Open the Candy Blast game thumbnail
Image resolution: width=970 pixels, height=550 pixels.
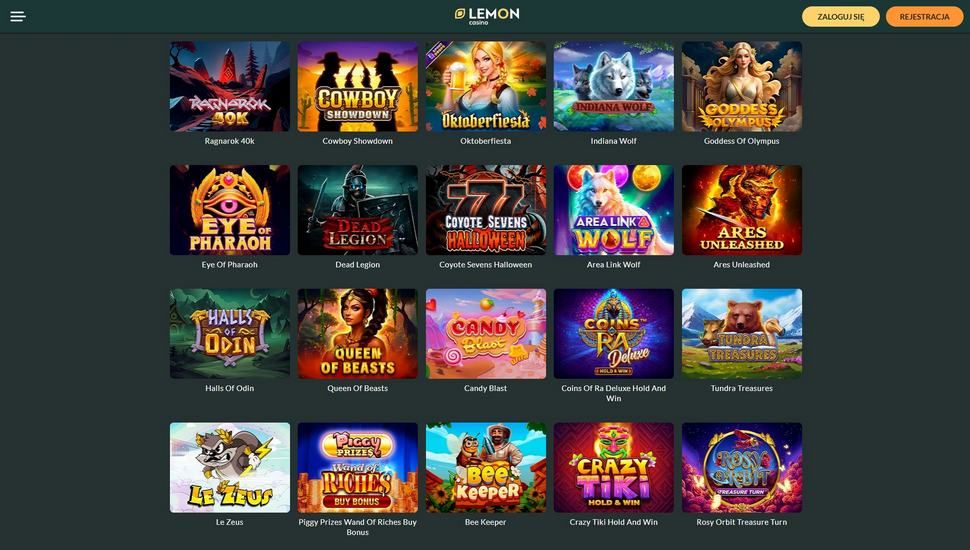point(486,333)
